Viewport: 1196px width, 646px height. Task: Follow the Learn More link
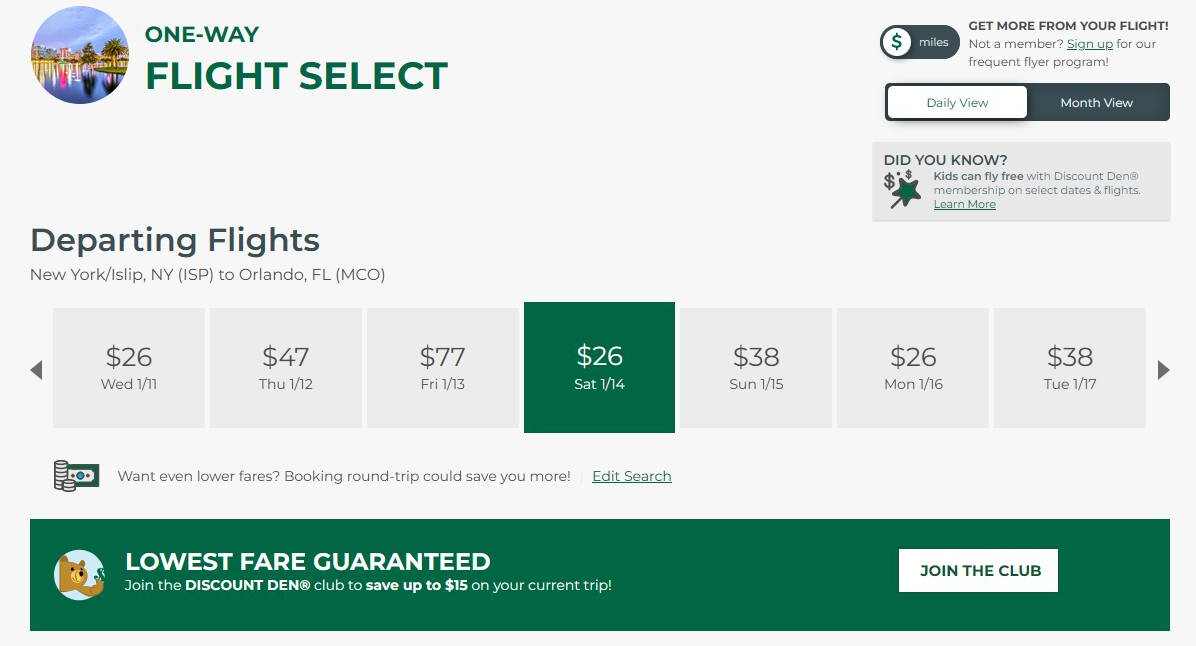964,204
